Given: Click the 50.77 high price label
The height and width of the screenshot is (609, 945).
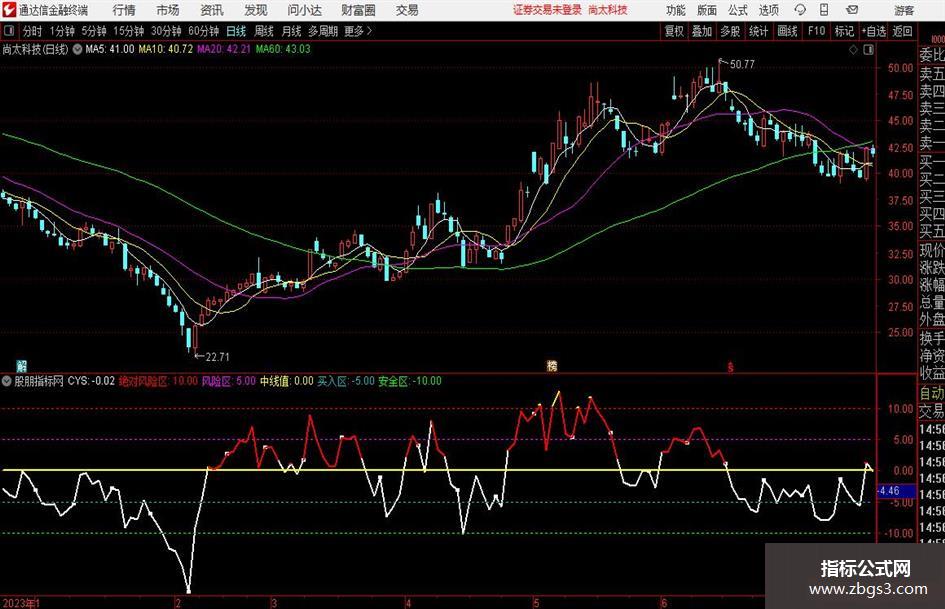Looking at the screenshot, I should [x=742, y=64].
